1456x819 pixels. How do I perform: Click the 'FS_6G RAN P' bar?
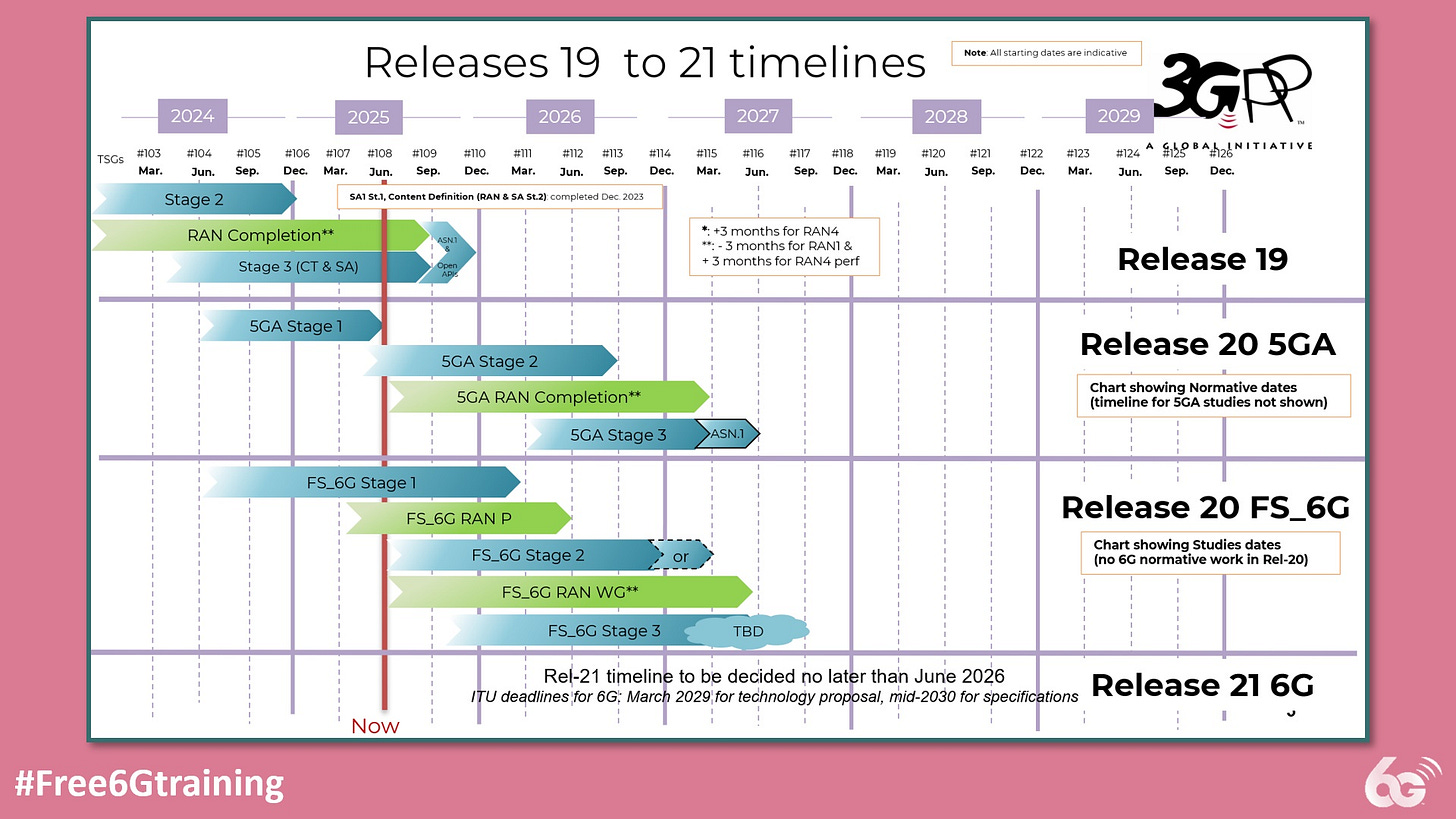pos(458,519)
